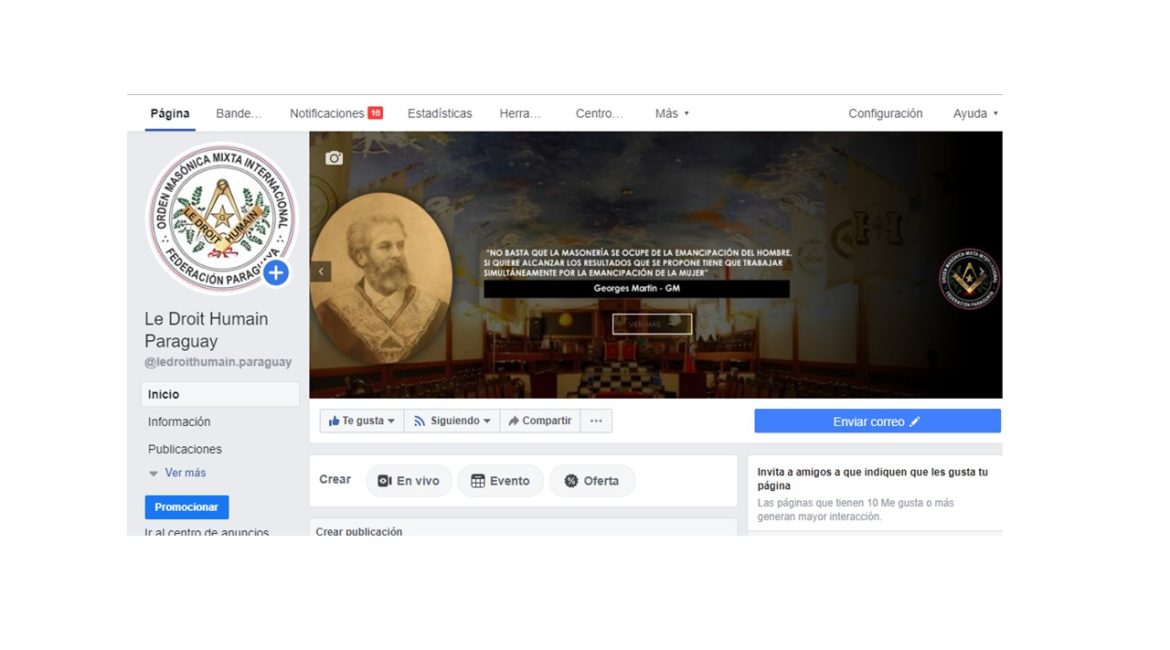Screen dimensions: 1170x650
Task: Start an En vivo live video
Action: [x=409, y=481]
